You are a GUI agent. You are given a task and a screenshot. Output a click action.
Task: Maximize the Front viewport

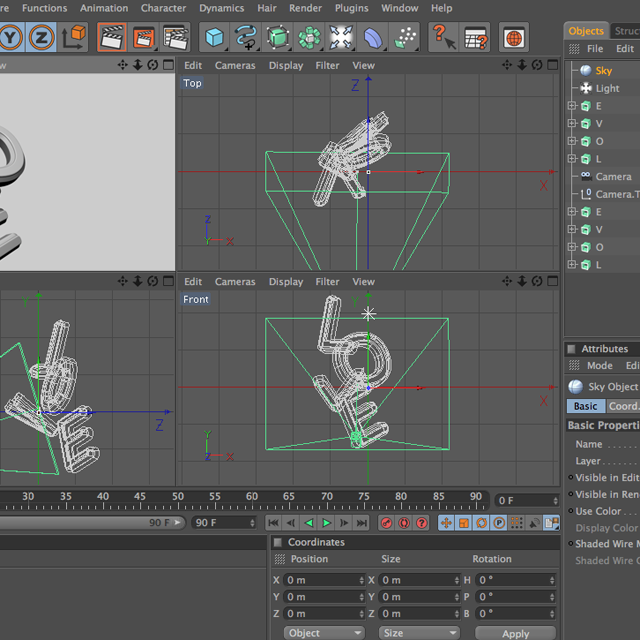(553, 281)
